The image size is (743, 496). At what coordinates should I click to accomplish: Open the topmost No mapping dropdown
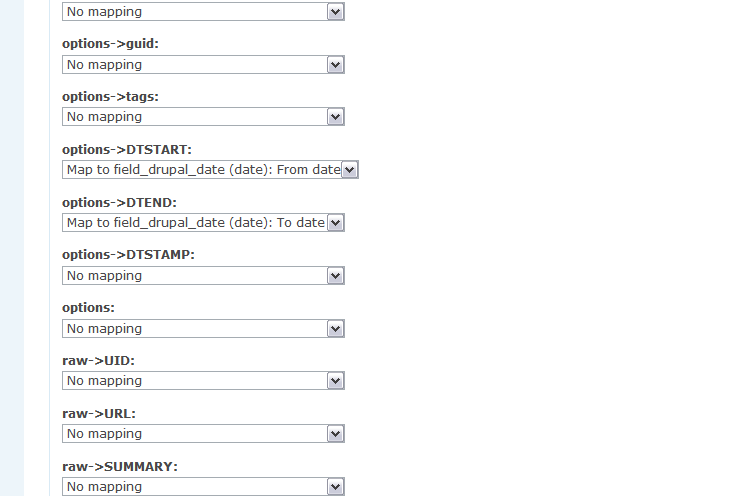[203, 12]
